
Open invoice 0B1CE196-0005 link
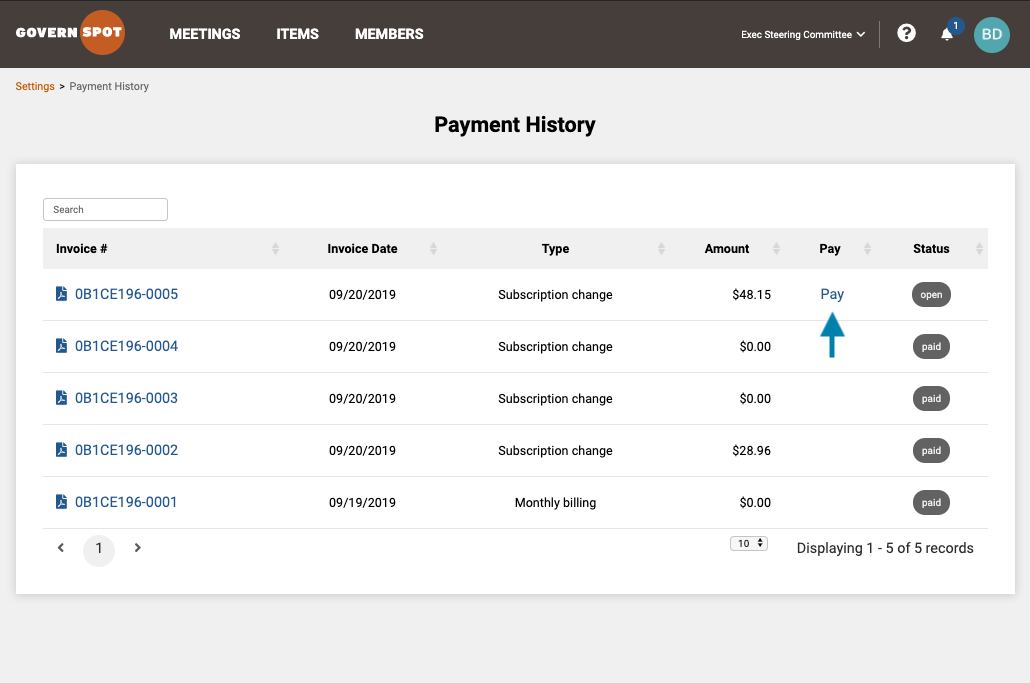pyautogui.click(x=126, y=294)
